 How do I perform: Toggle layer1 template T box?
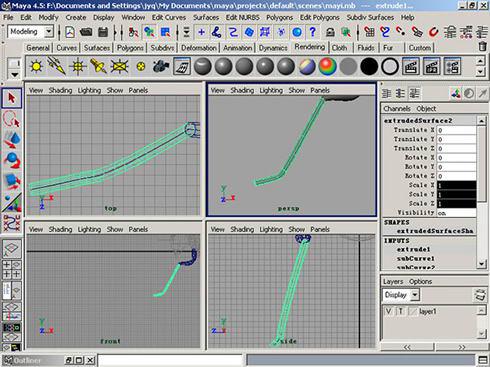(x=400, y=311)
